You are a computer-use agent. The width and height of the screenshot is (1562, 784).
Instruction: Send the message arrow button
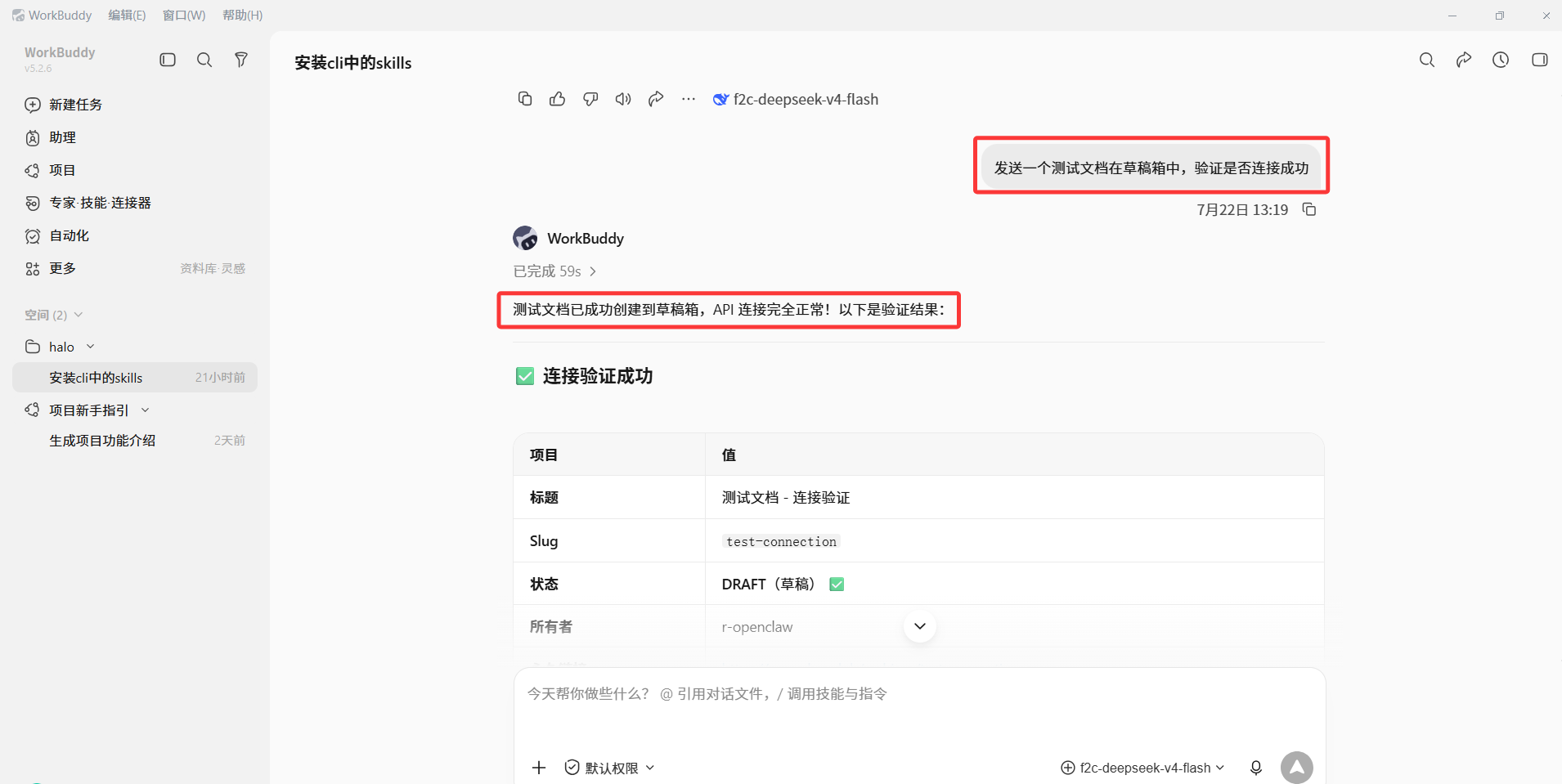point(1297,768)
